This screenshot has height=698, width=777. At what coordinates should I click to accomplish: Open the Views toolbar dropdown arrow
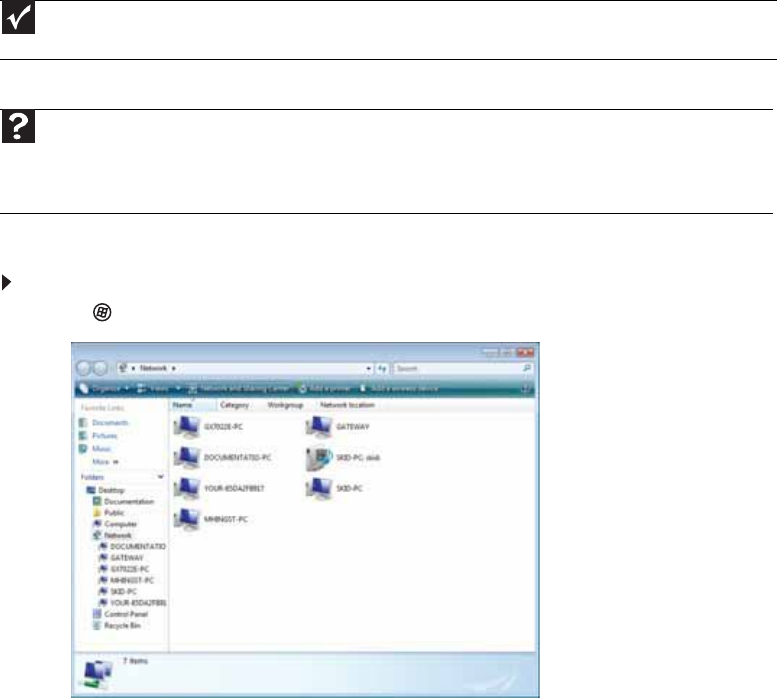[x=178, y=389]
